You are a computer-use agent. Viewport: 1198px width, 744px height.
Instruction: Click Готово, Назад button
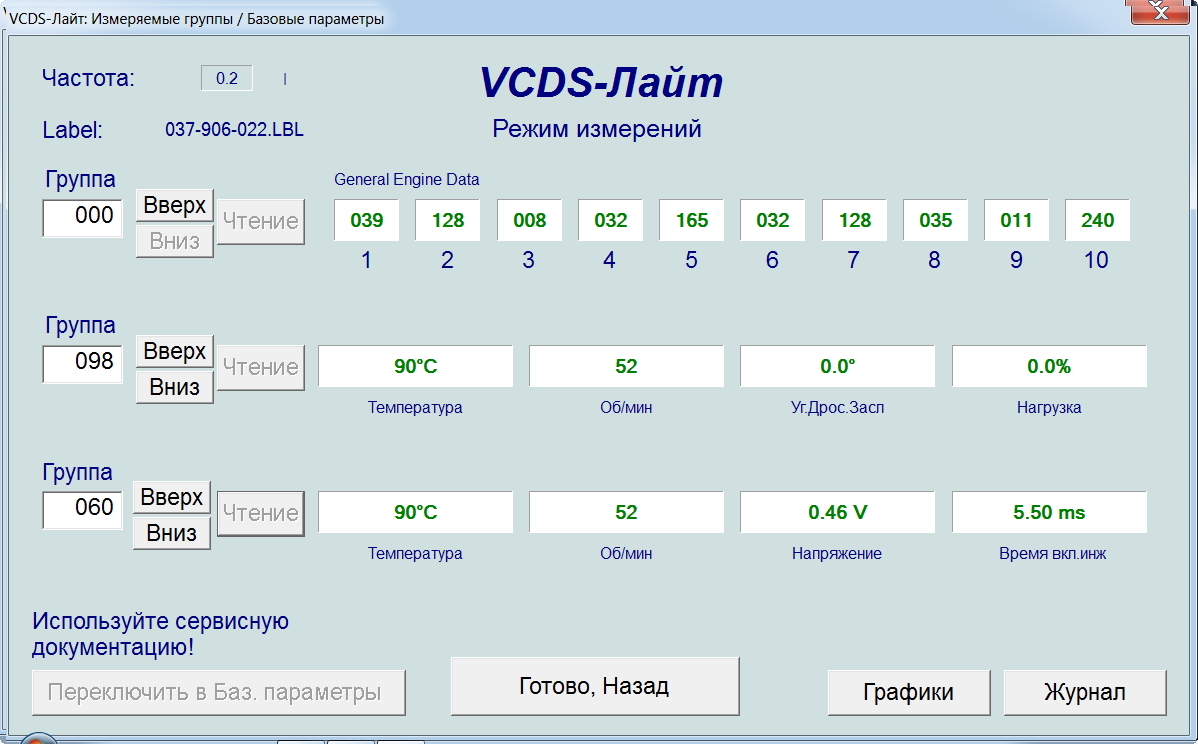(x=595, y=686)
